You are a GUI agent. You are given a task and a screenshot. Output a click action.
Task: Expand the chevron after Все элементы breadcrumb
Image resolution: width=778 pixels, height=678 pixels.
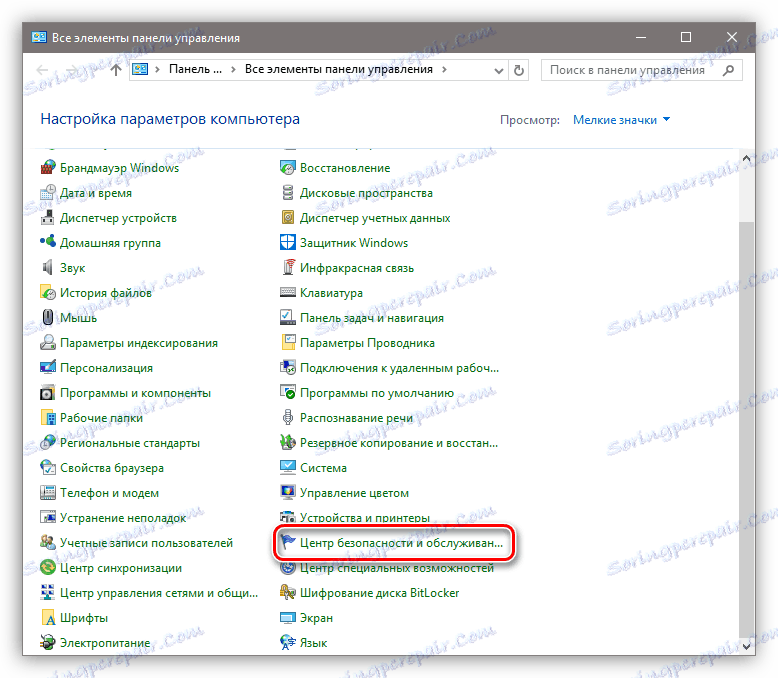[x=444, y=69]
